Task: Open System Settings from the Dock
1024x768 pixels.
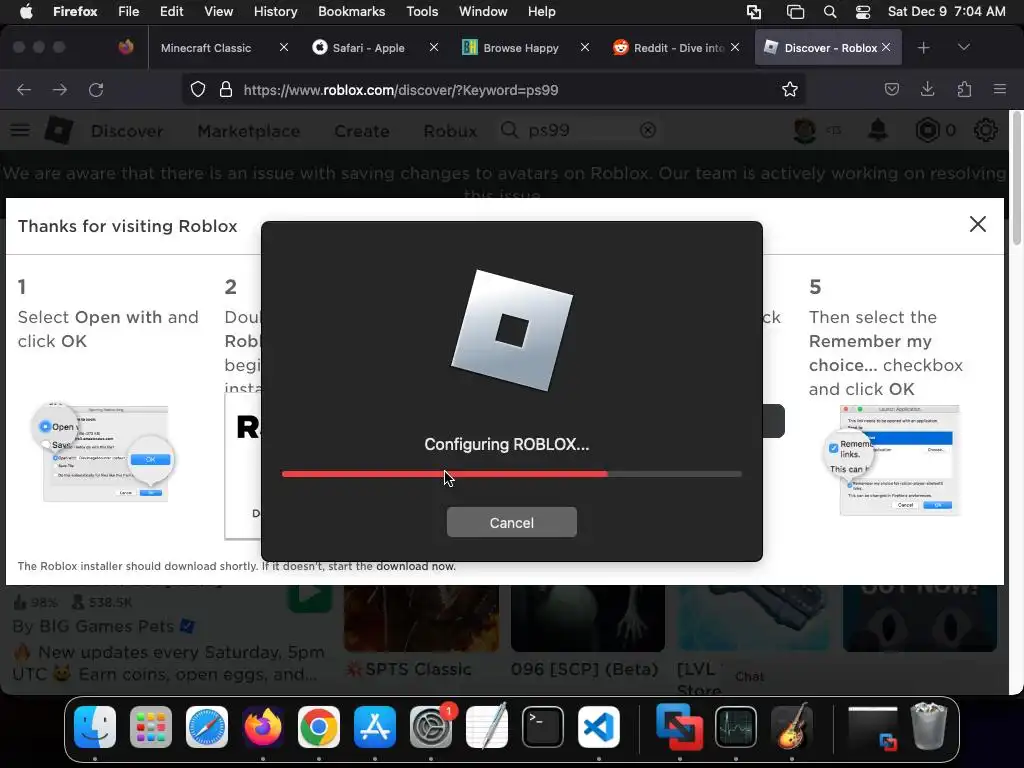Action: point(431,727)
